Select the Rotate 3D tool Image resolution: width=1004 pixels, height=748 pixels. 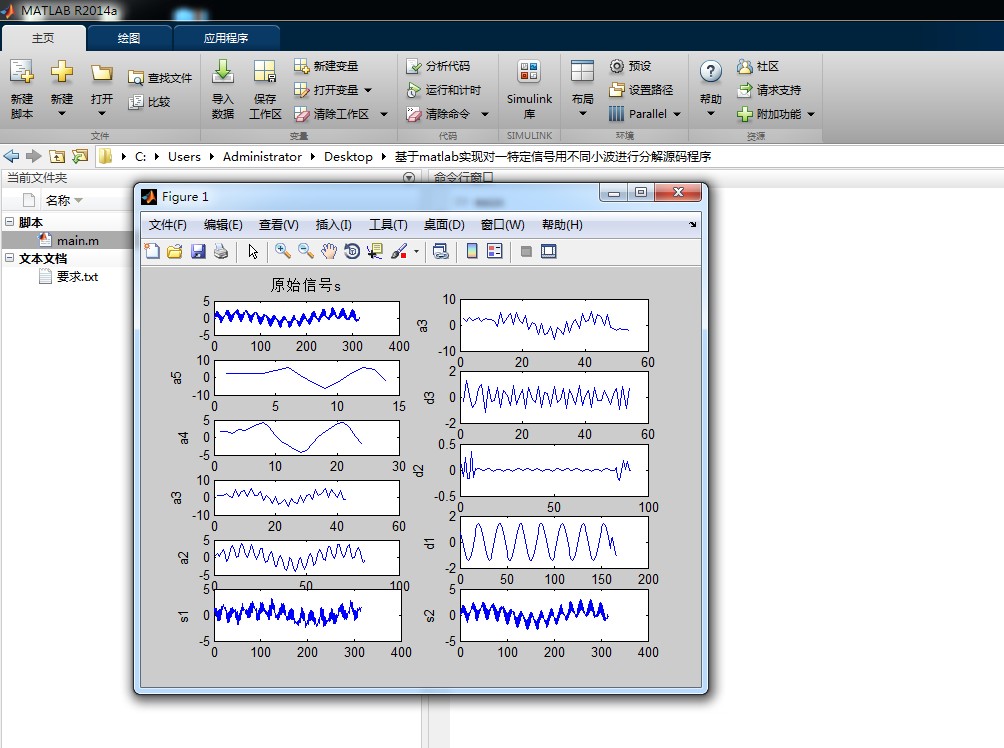[x=352, y=251]
